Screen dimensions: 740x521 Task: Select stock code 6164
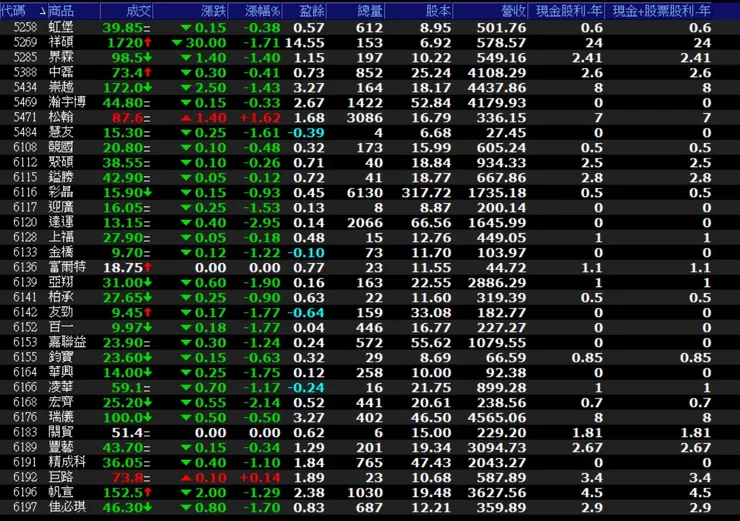[x=25, y=373]
